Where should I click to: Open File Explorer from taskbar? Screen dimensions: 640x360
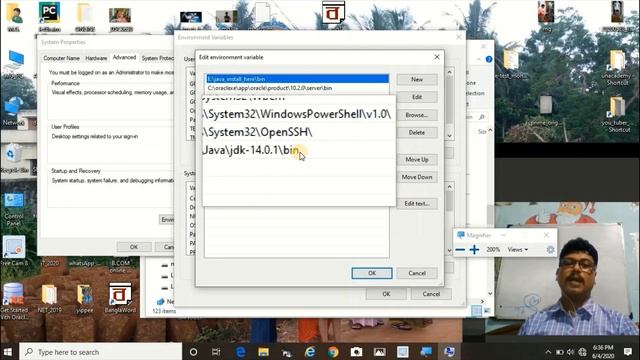point(263,352)
